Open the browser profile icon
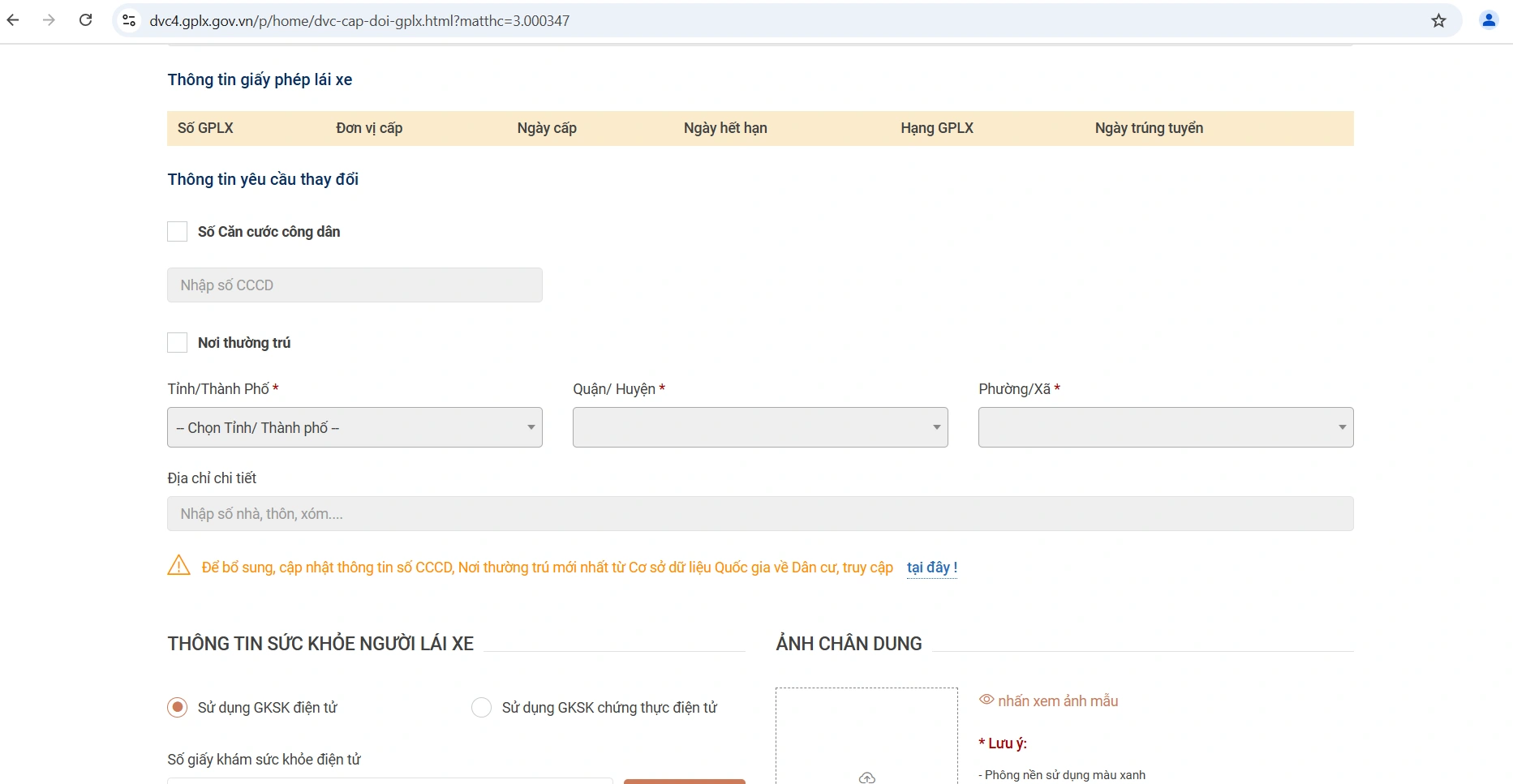The height and width of the screenshot is (784, 1513). click(1489, 20)
